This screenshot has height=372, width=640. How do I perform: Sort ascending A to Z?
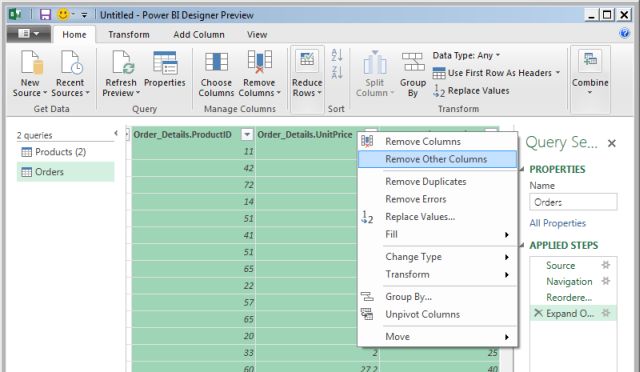pyautogui.click(x=337, y=55)
